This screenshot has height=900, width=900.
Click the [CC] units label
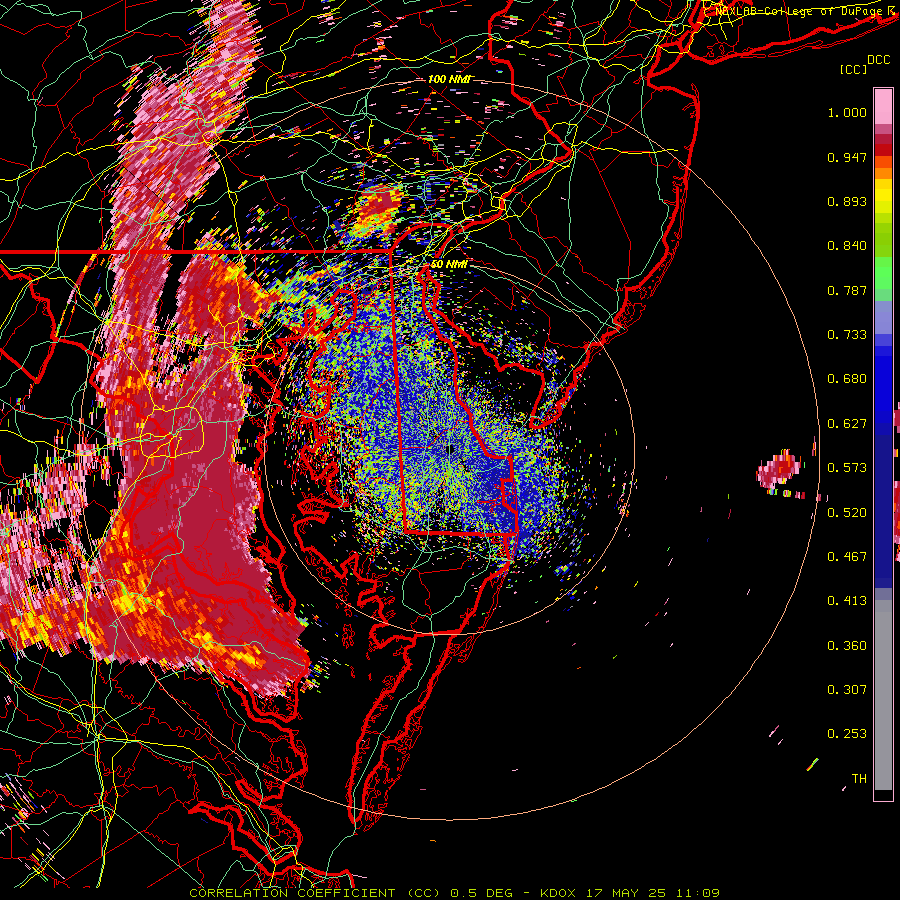[x=853, y=69]
